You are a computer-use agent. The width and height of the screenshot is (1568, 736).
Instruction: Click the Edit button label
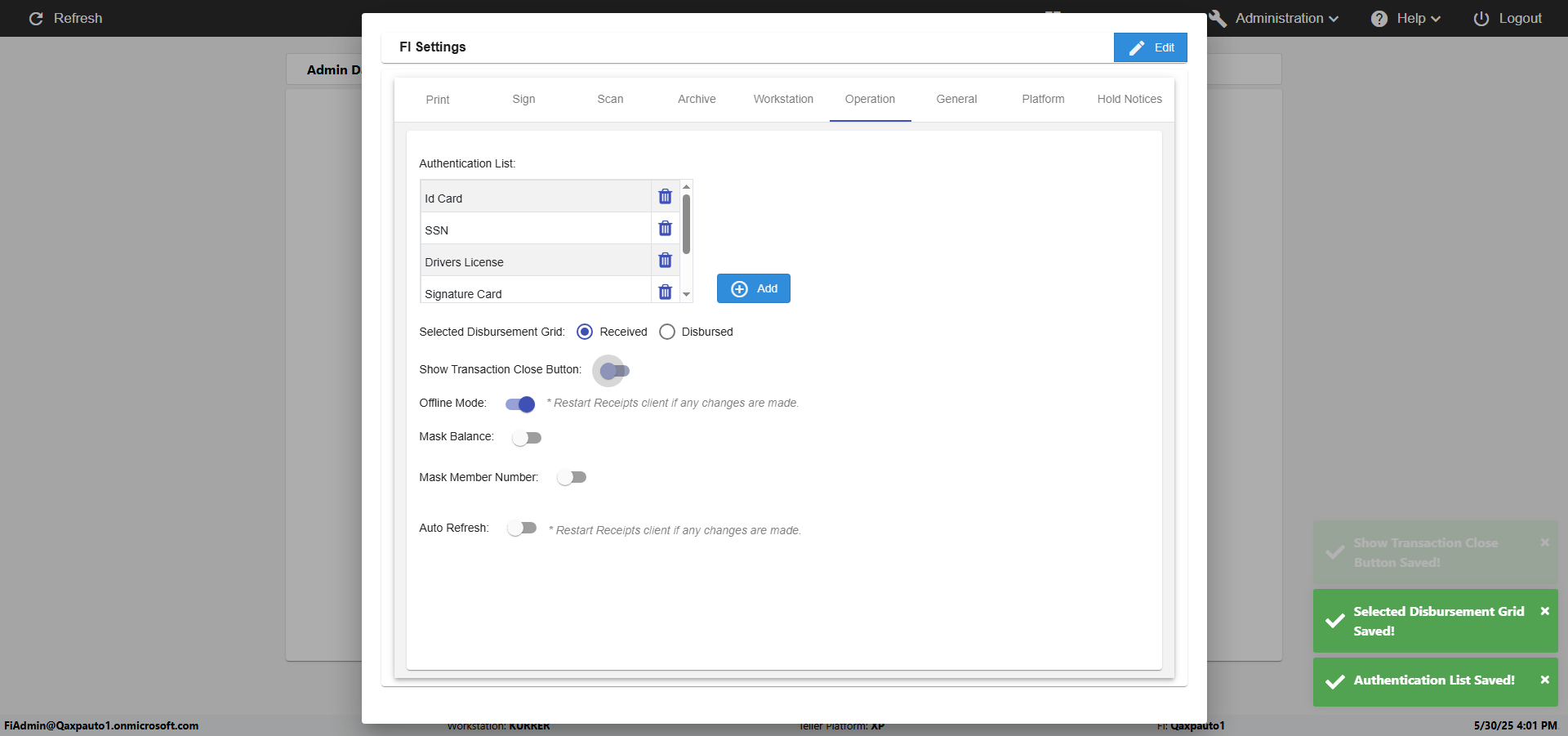tap(1164, 47)
